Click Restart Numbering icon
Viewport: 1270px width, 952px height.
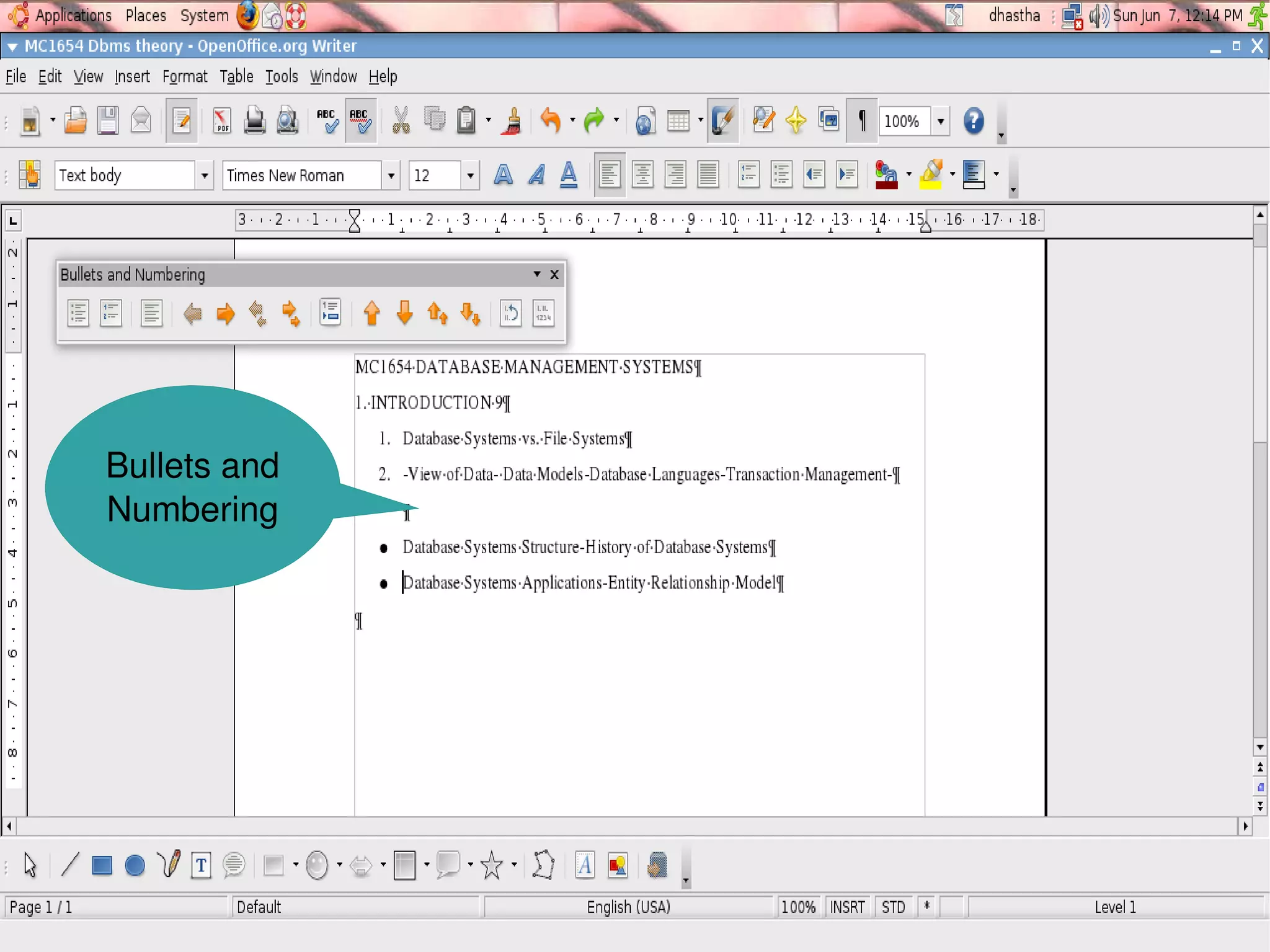coord(510,313)
